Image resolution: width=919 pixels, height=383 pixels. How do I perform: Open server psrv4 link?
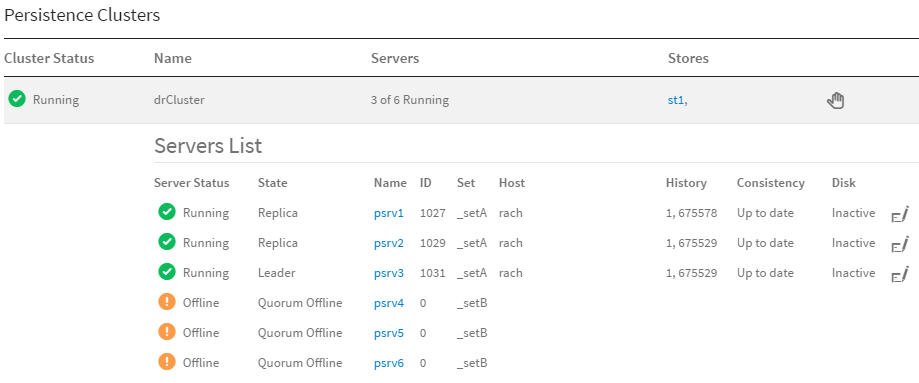389,303
